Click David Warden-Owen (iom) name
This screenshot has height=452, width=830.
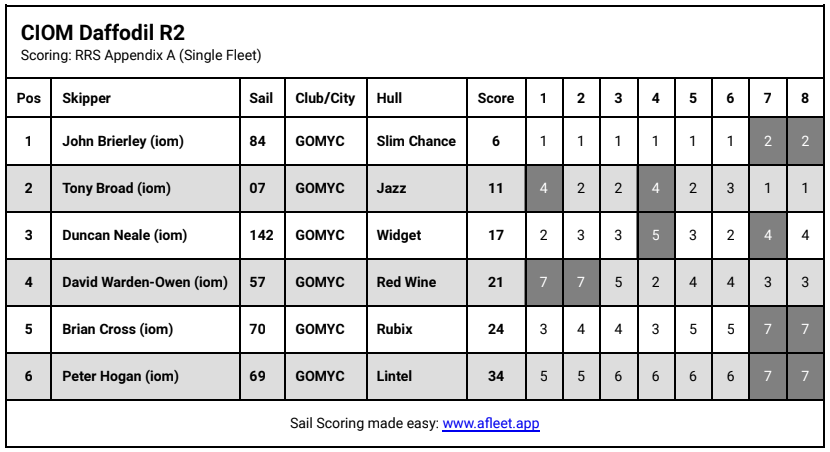click(x=145, y=282)
